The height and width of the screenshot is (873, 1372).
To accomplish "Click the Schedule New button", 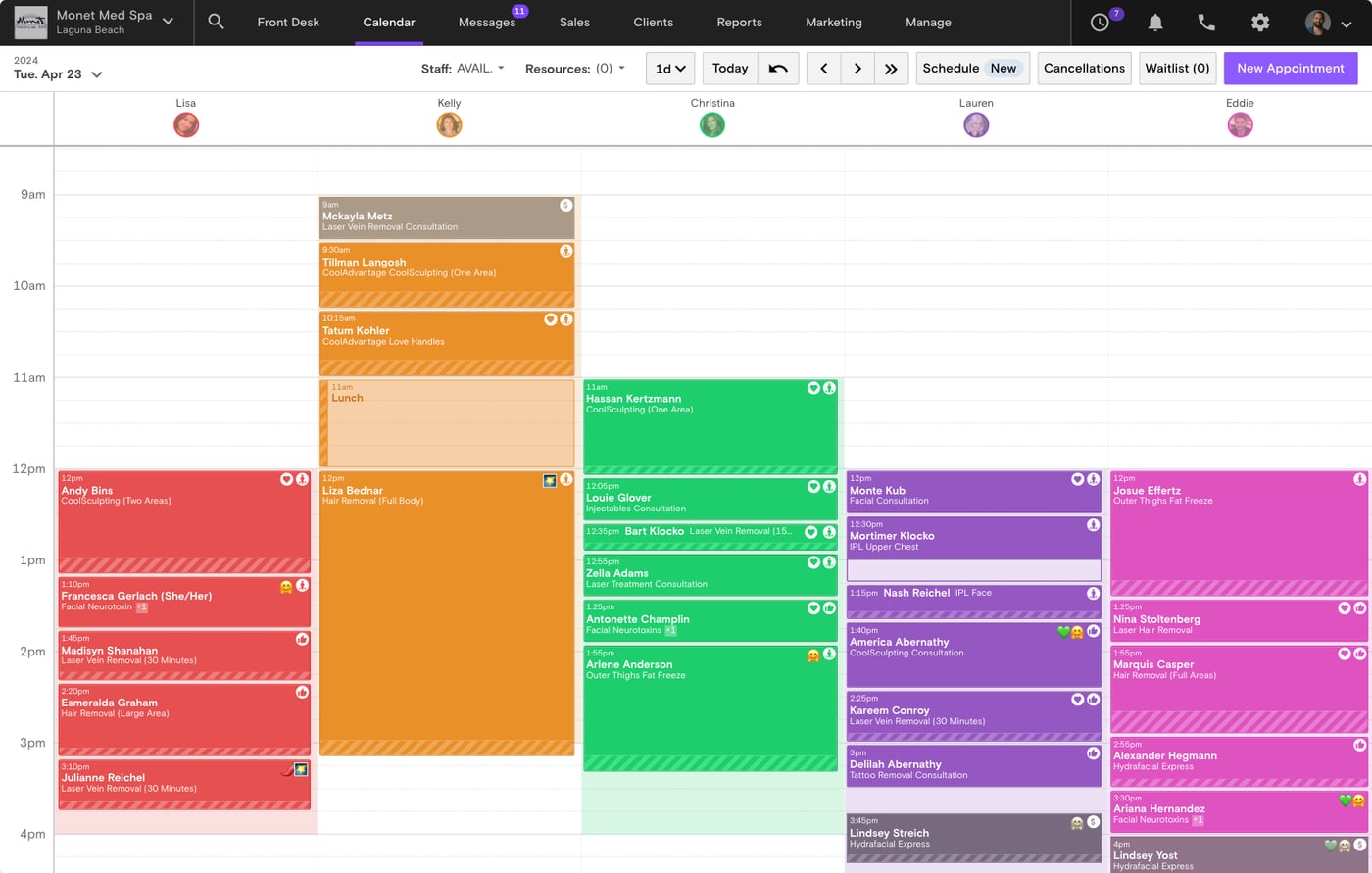I will pyautogui.click(x=973, y=69).
